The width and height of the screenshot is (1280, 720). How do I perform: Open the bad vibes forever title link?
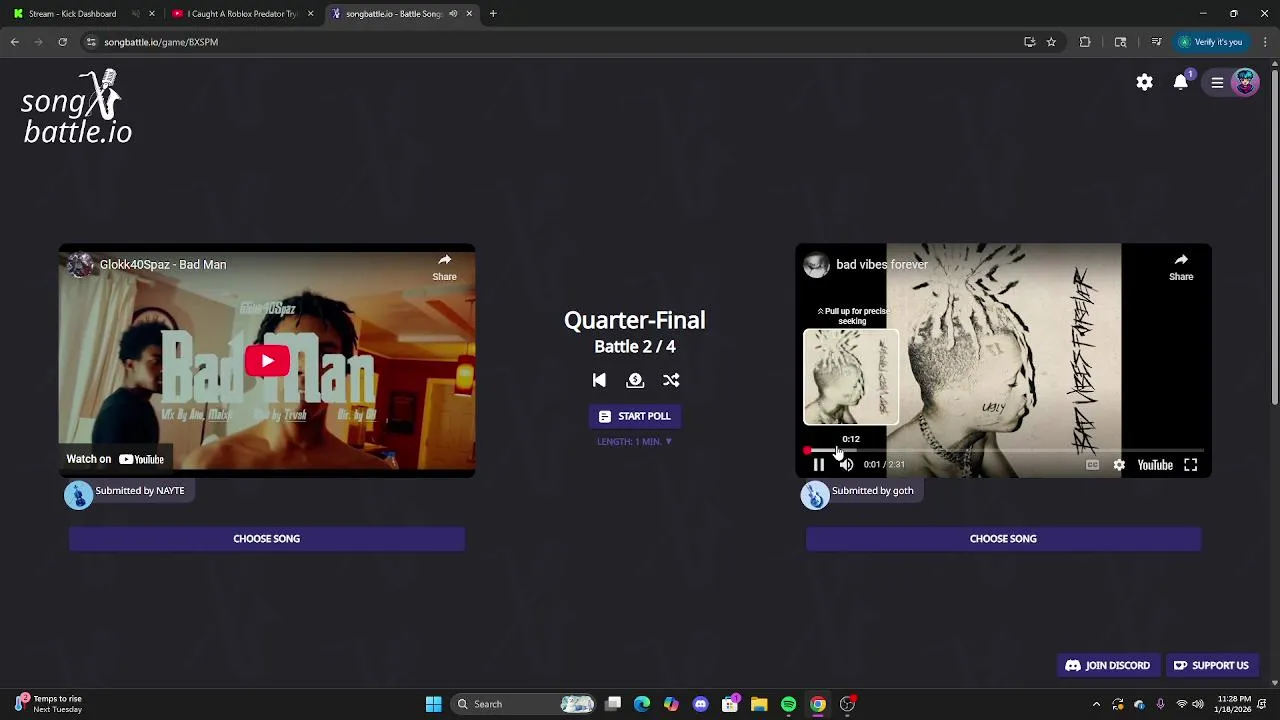882,265
